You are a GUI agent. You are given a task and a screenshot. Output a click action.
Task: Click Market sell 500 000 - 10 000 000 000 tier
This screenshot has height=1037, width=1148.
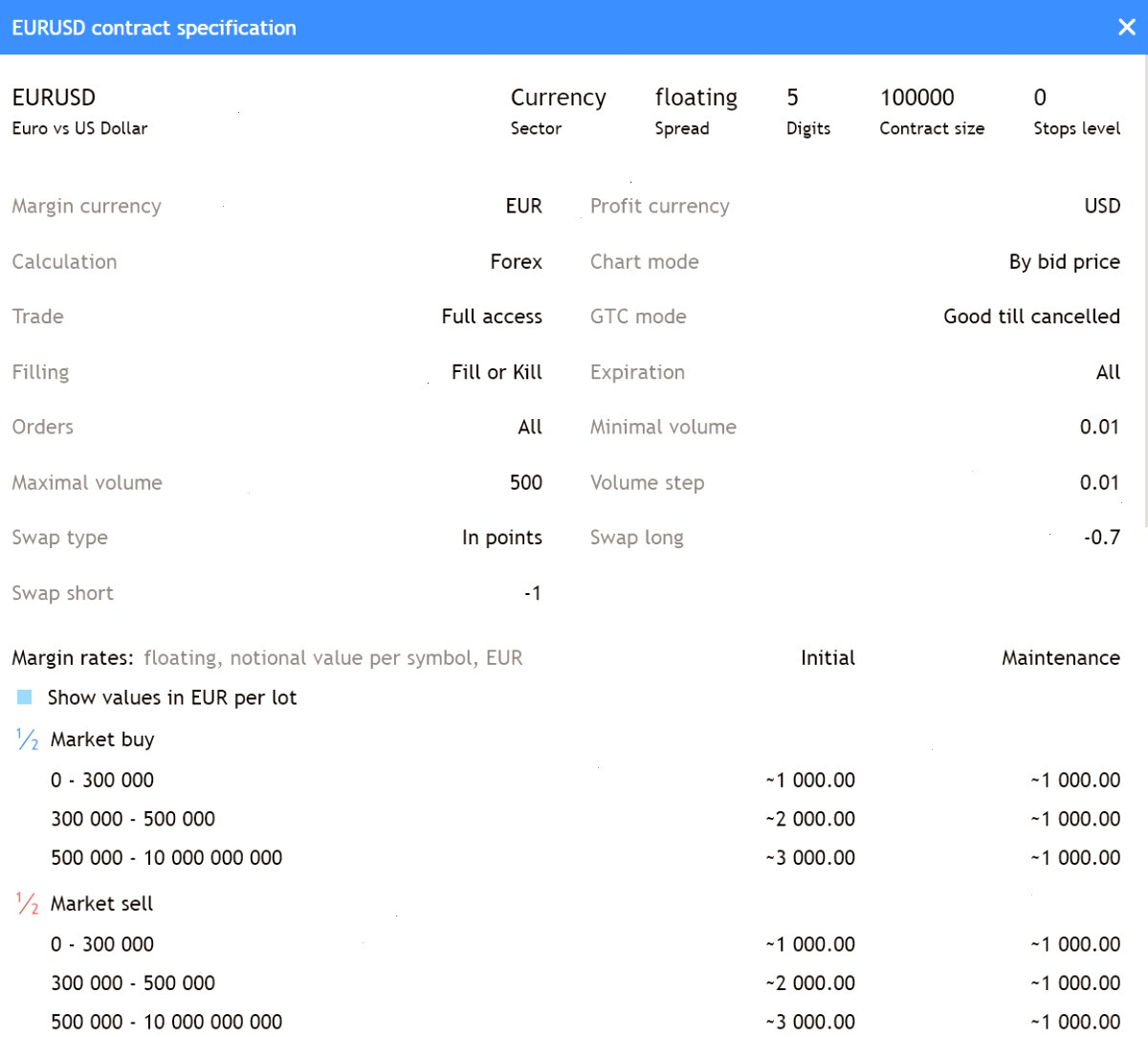(x=166, y=1022)
